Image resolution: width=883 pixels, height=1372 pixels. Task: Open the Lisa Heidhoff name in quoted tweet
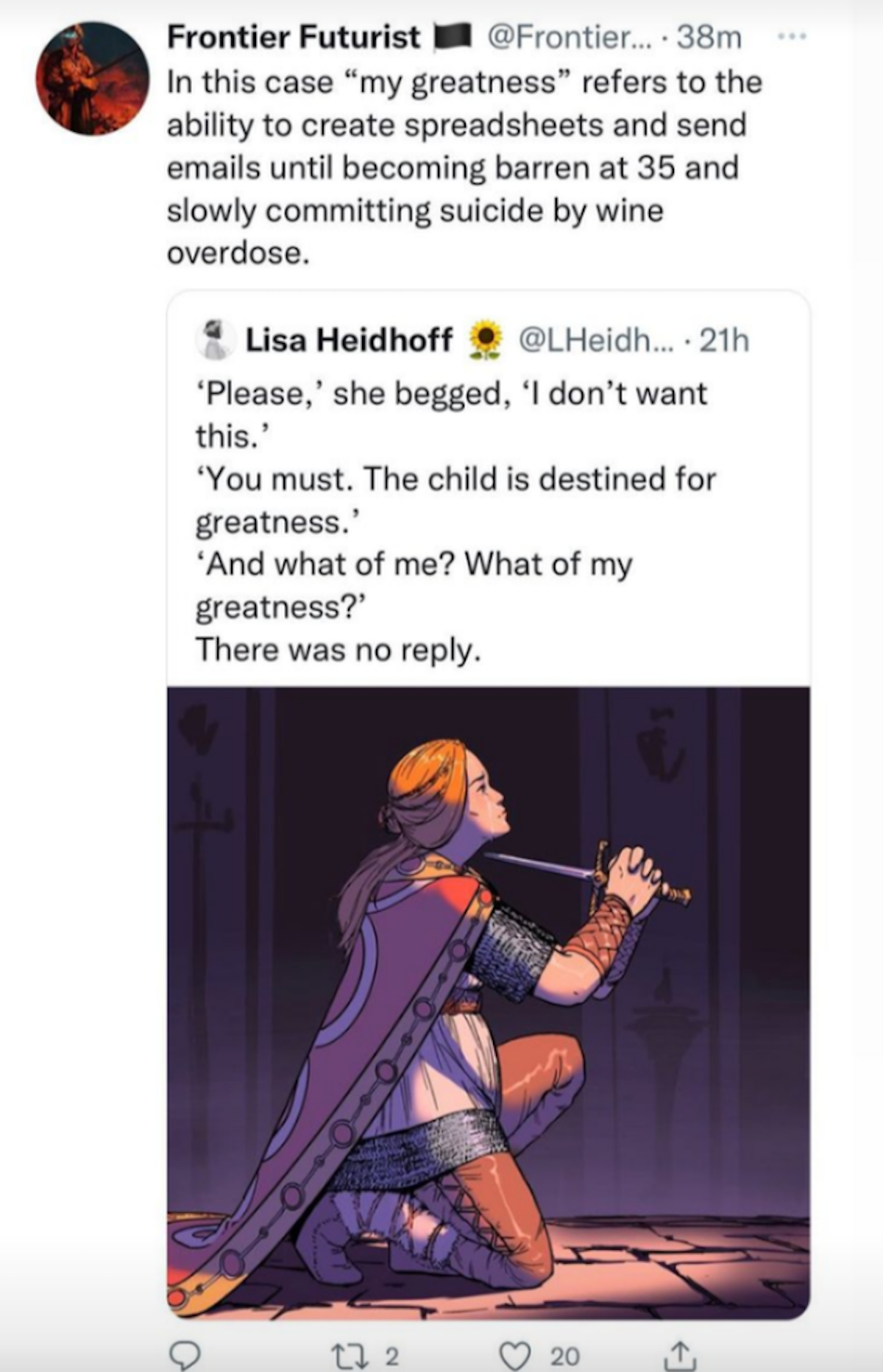(349, 340)
